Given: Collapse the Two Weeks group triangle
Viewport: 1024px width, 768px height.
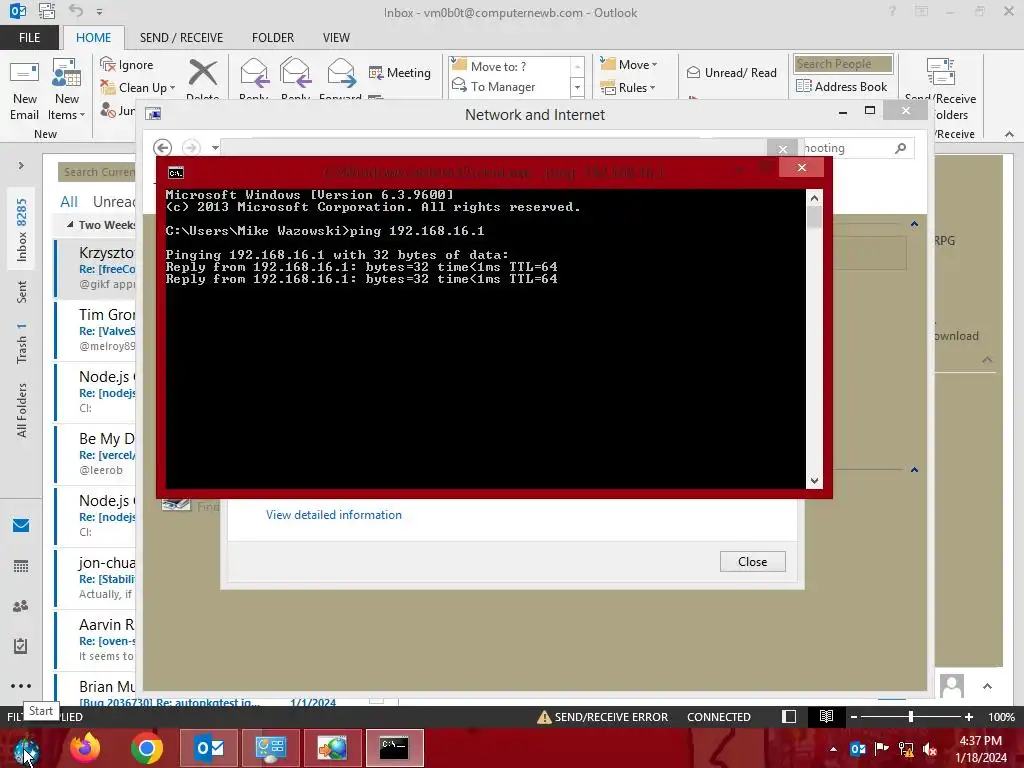Looking at the screenshot, I should click(70, 225).
